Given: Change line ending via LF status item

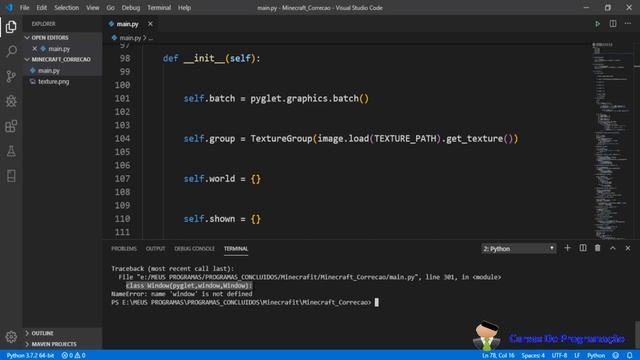Looking at the screenshot, I should pyautogui.click(x=577, y=356).
